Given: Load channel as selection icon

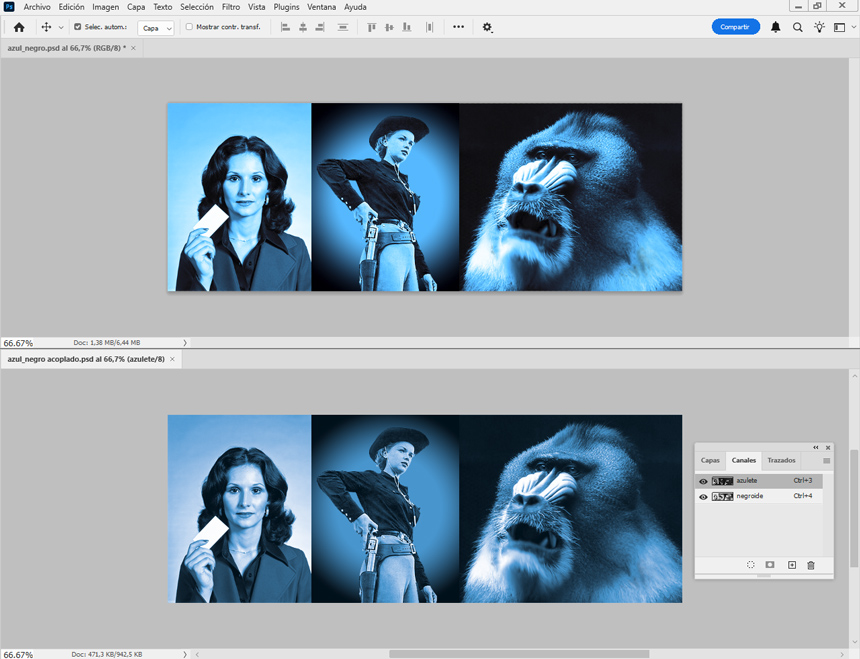Looking at the screenshot, I should click(x=751, y=566).
